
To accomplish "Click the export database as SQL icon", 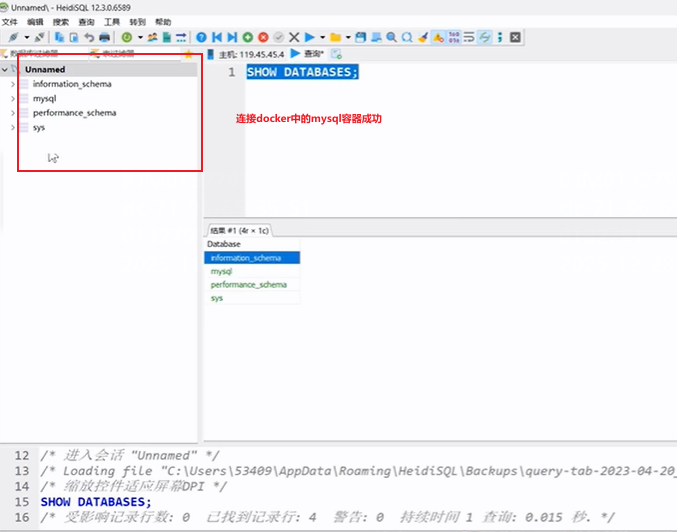I will click(x=167, y=38).
